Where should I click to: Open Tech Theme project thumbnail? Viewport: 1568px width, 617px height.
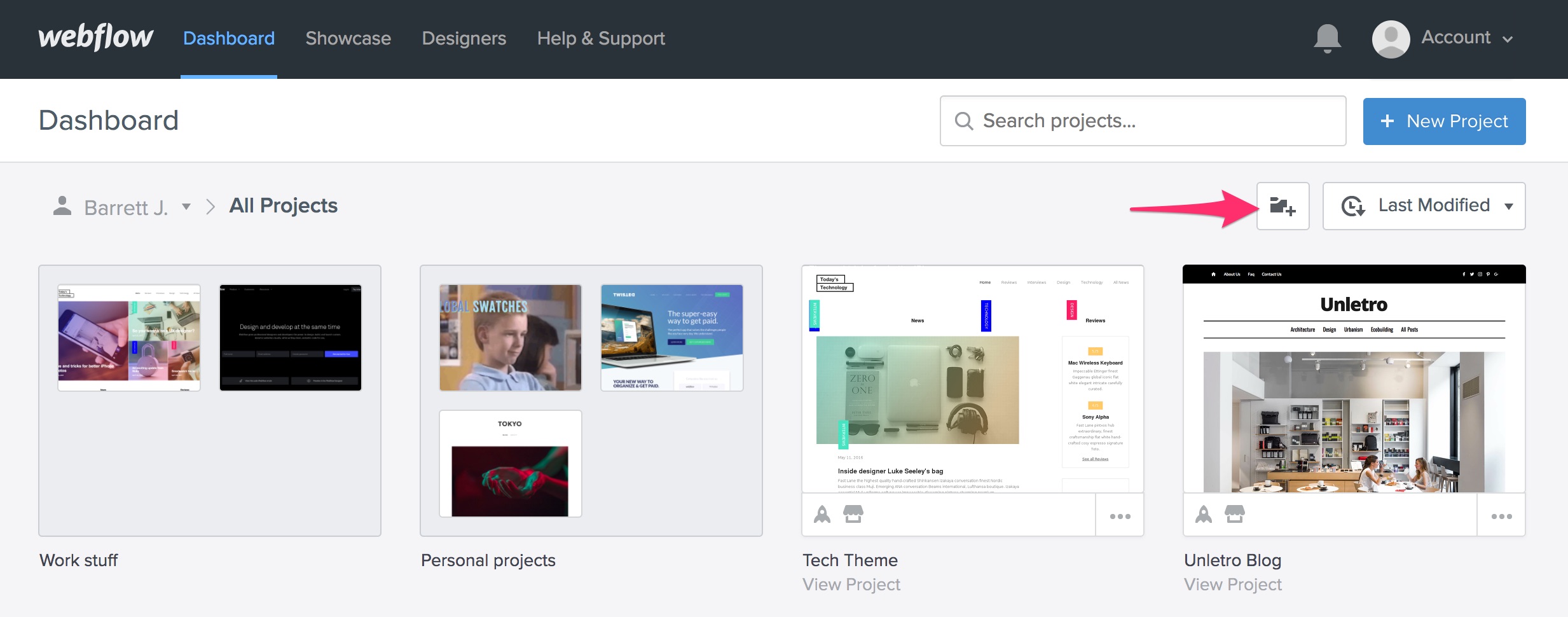pyautogui.click(x=972, y=378)
